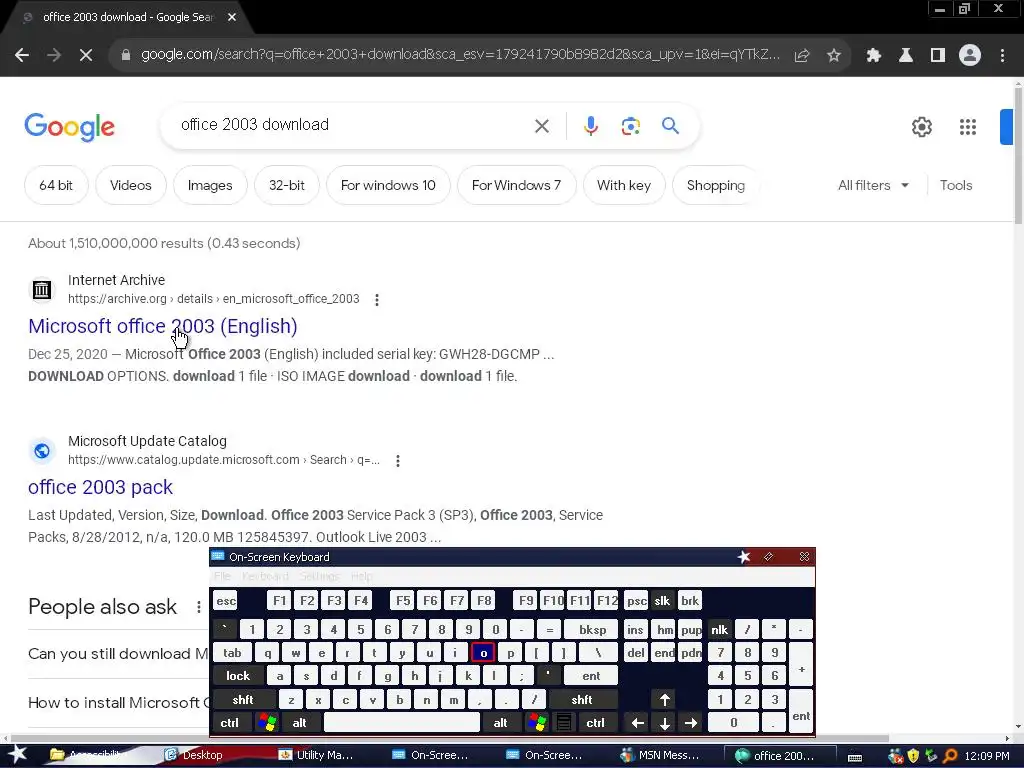The image size is (1024, 768).
Task: Search by image with Google Lens icon
Action: [630, 125]
